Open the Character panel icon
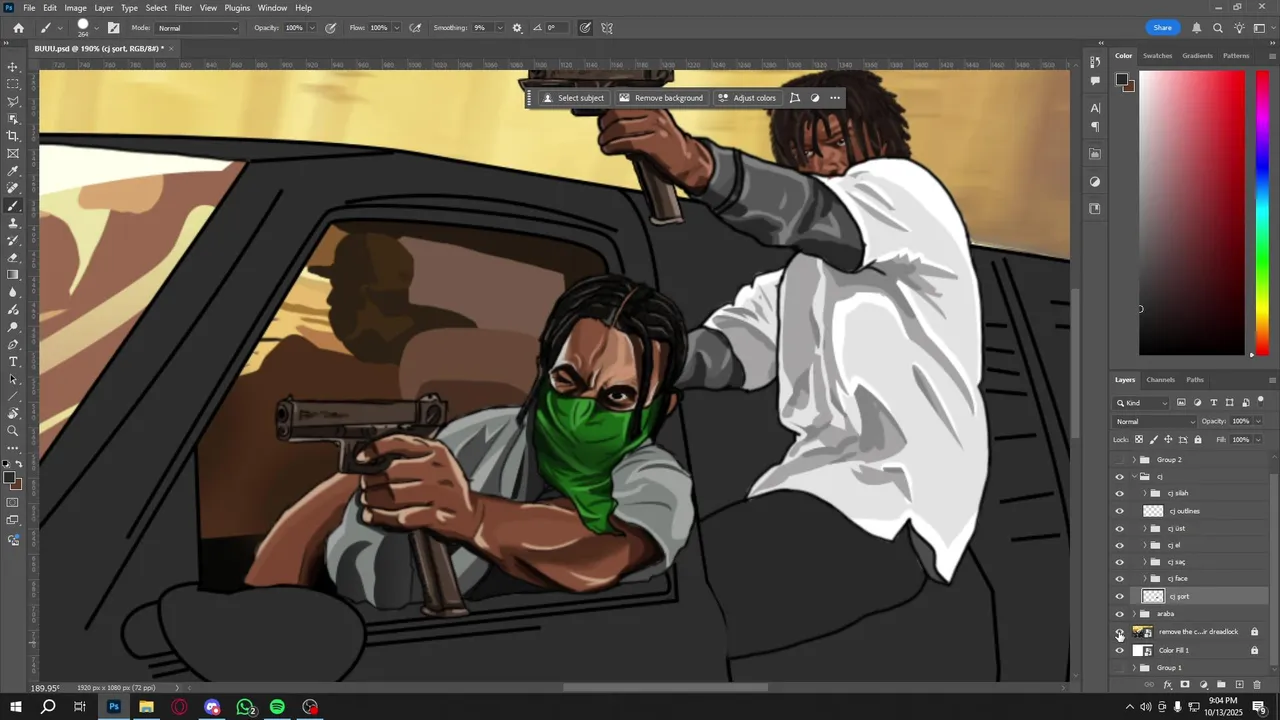 [1096, 108]
